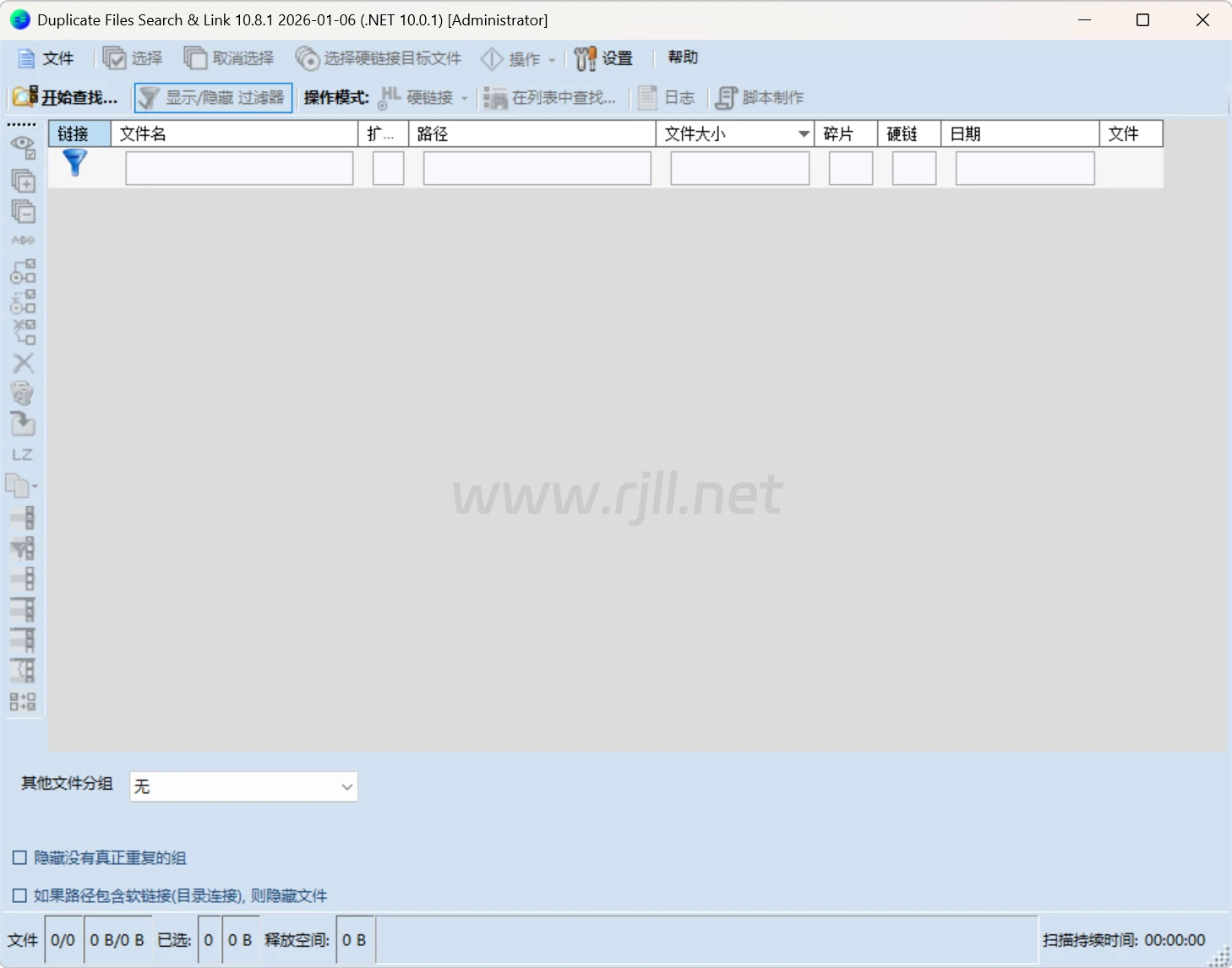Toggle the 显示/隐藏 过滤器 filter button

214,98
